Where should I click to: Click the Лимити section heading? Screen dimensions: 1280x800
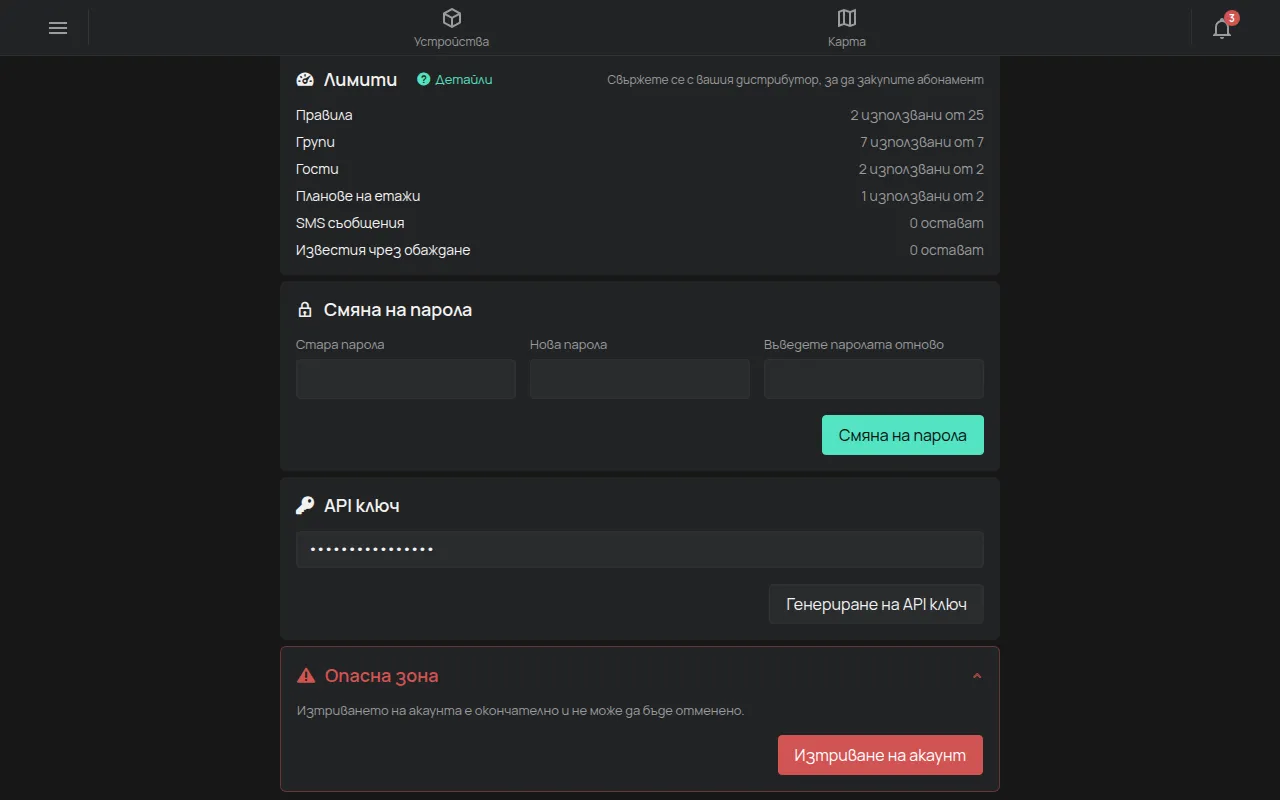pyautogui.click(x=360, y=80)
